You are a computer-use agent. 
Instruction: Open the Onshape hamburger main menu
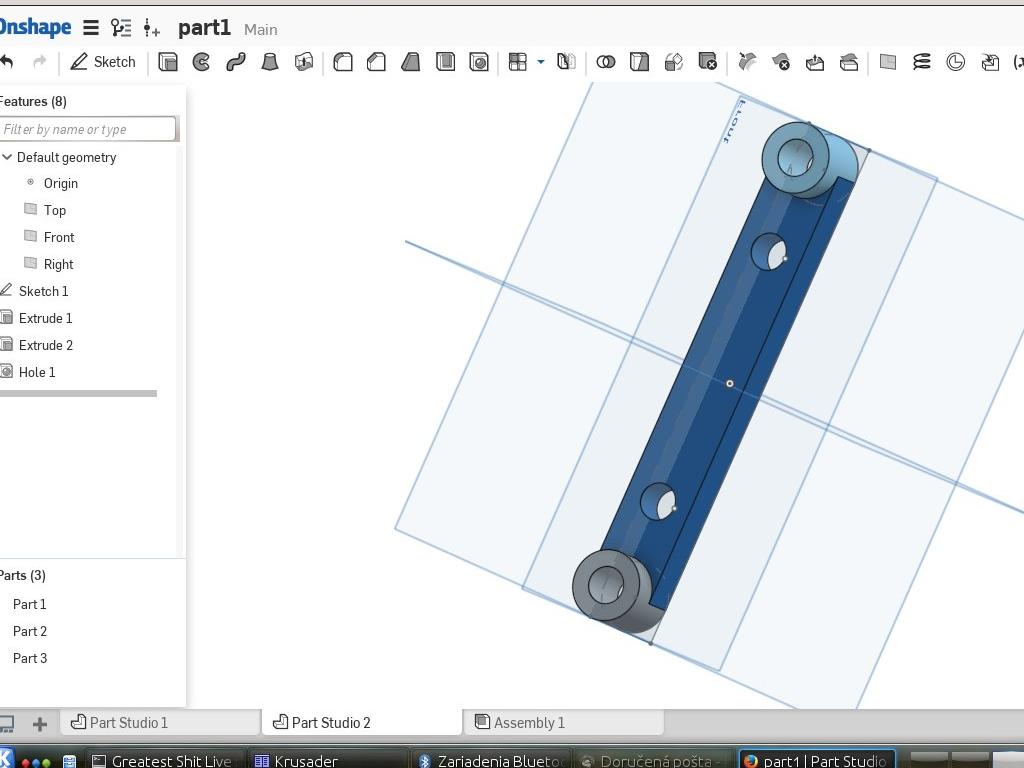tap(90, 29)
